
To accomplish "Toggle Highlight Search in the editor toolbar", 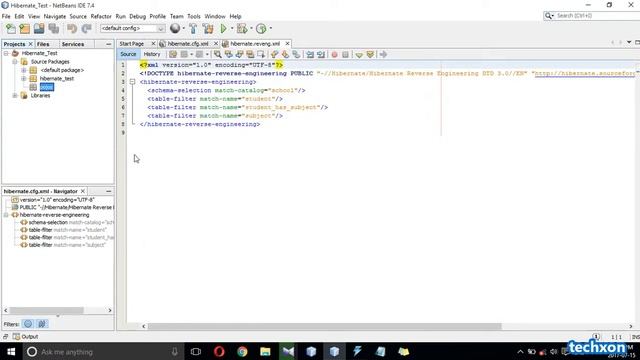I will pos(250,54).
